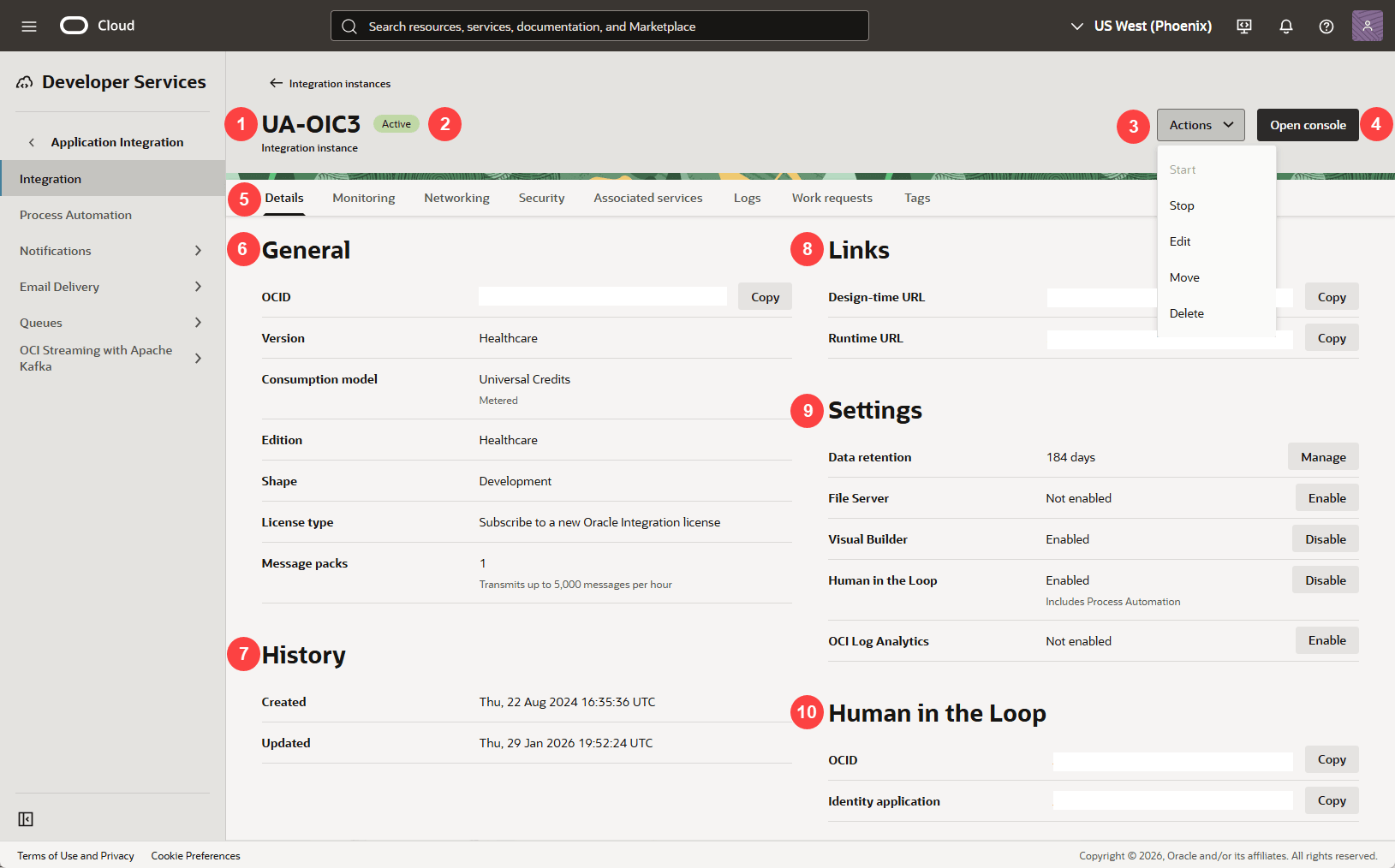Manage Data retention setting

pyautogui.click(x=1323, y=457)
